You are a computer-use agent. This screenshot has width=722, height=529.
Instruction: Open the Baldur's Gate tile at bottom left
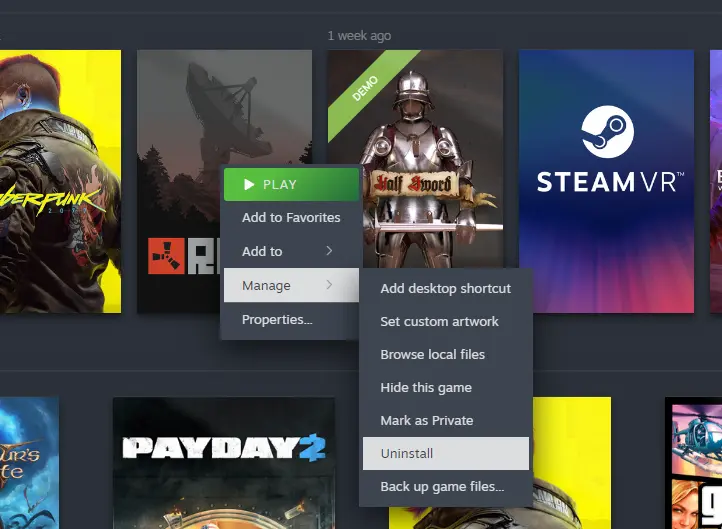pos(28,460)
